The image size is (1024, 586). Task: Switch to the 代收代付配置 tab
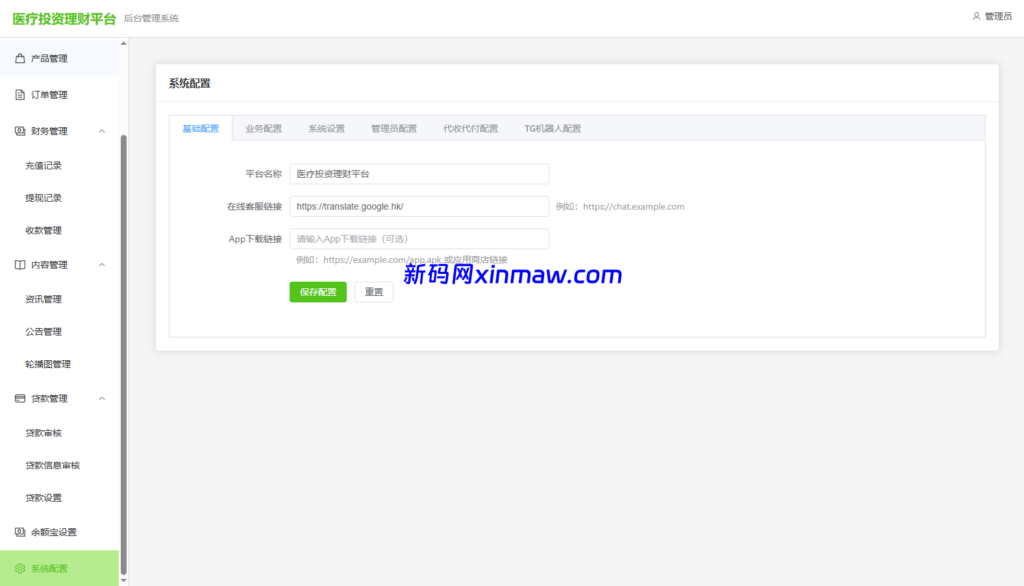click(470, 129)
